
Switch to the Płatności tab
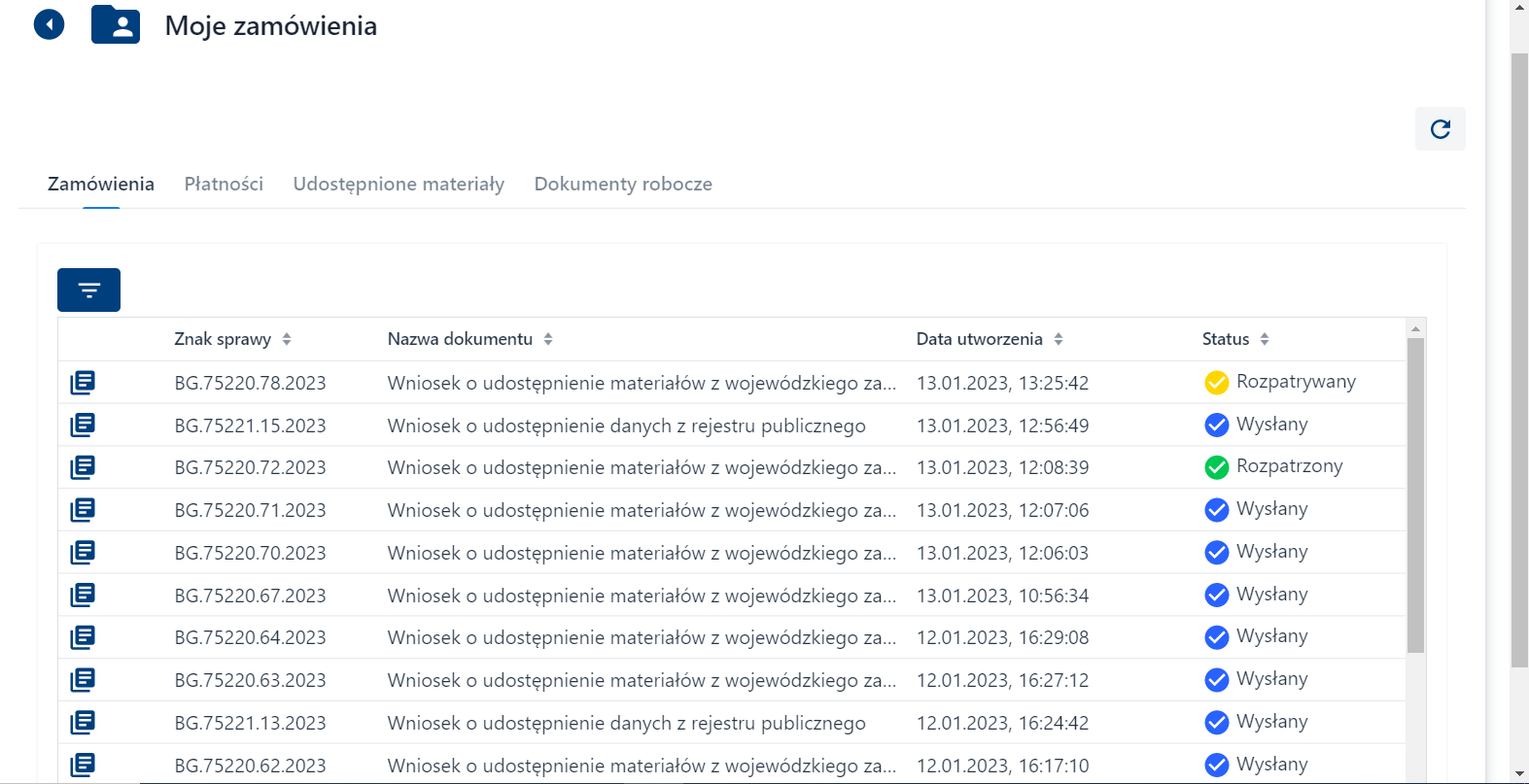pos(224,184)
